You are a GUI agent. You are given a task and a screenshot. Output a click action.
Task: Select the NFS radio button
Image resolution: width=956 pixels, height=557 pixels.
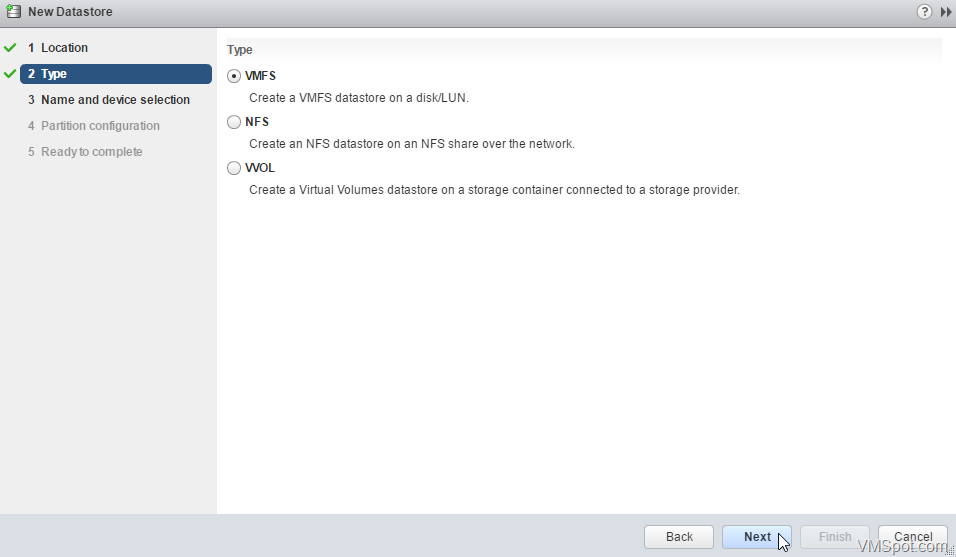(234, 122)
